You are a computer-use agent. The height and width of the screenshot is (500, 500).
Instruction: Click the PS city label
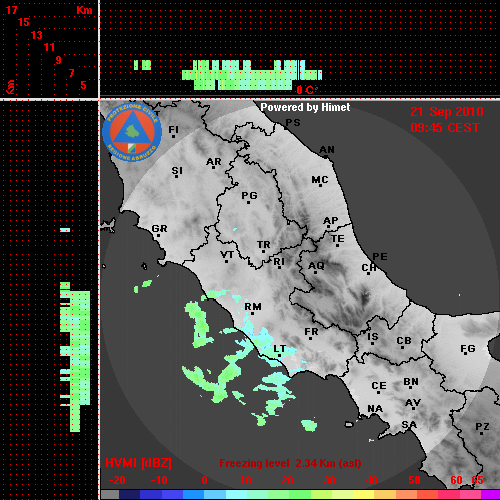(x=293, y=123)
